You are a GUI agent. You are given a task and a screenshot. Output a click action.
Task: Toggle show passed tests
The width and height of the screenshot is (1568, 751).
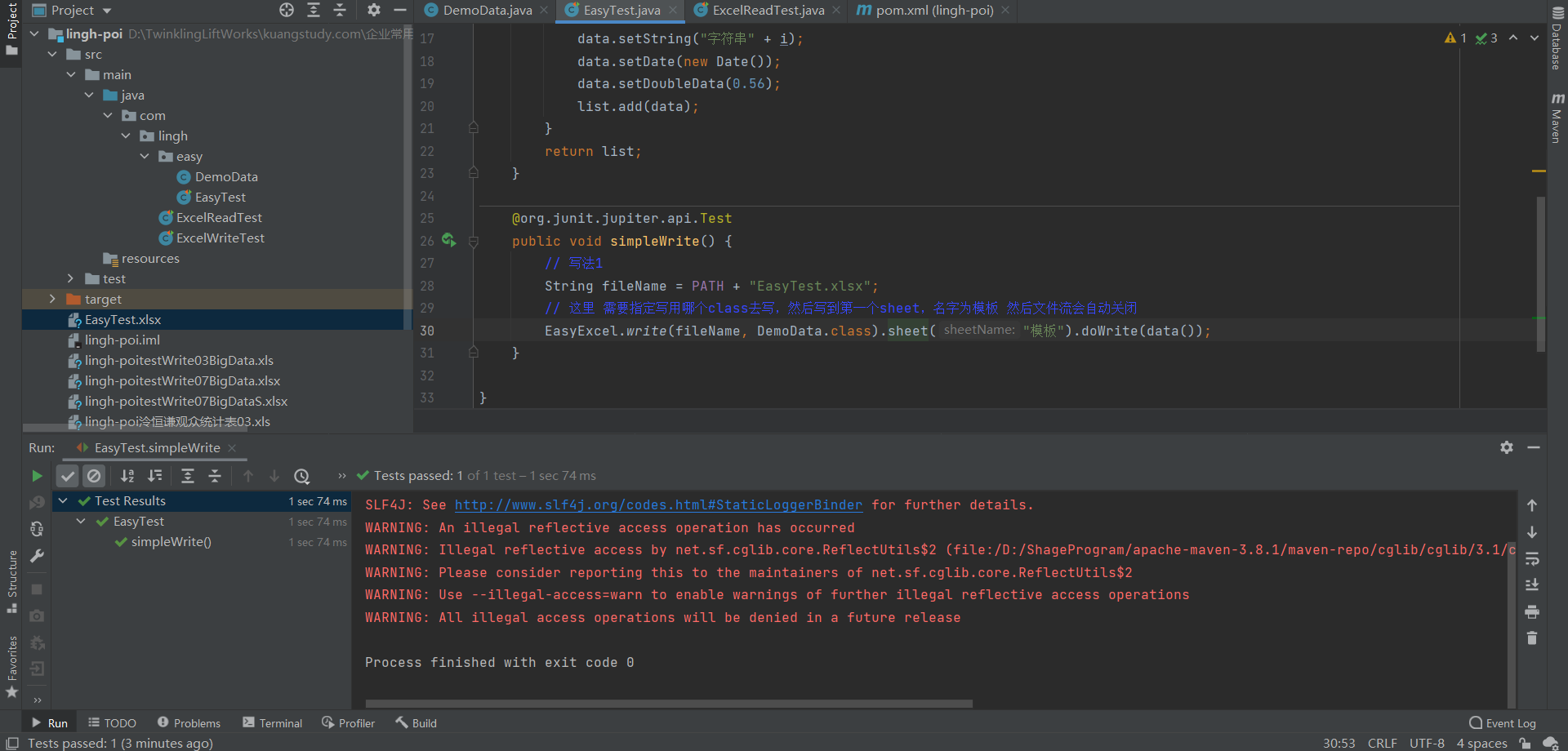68,476
